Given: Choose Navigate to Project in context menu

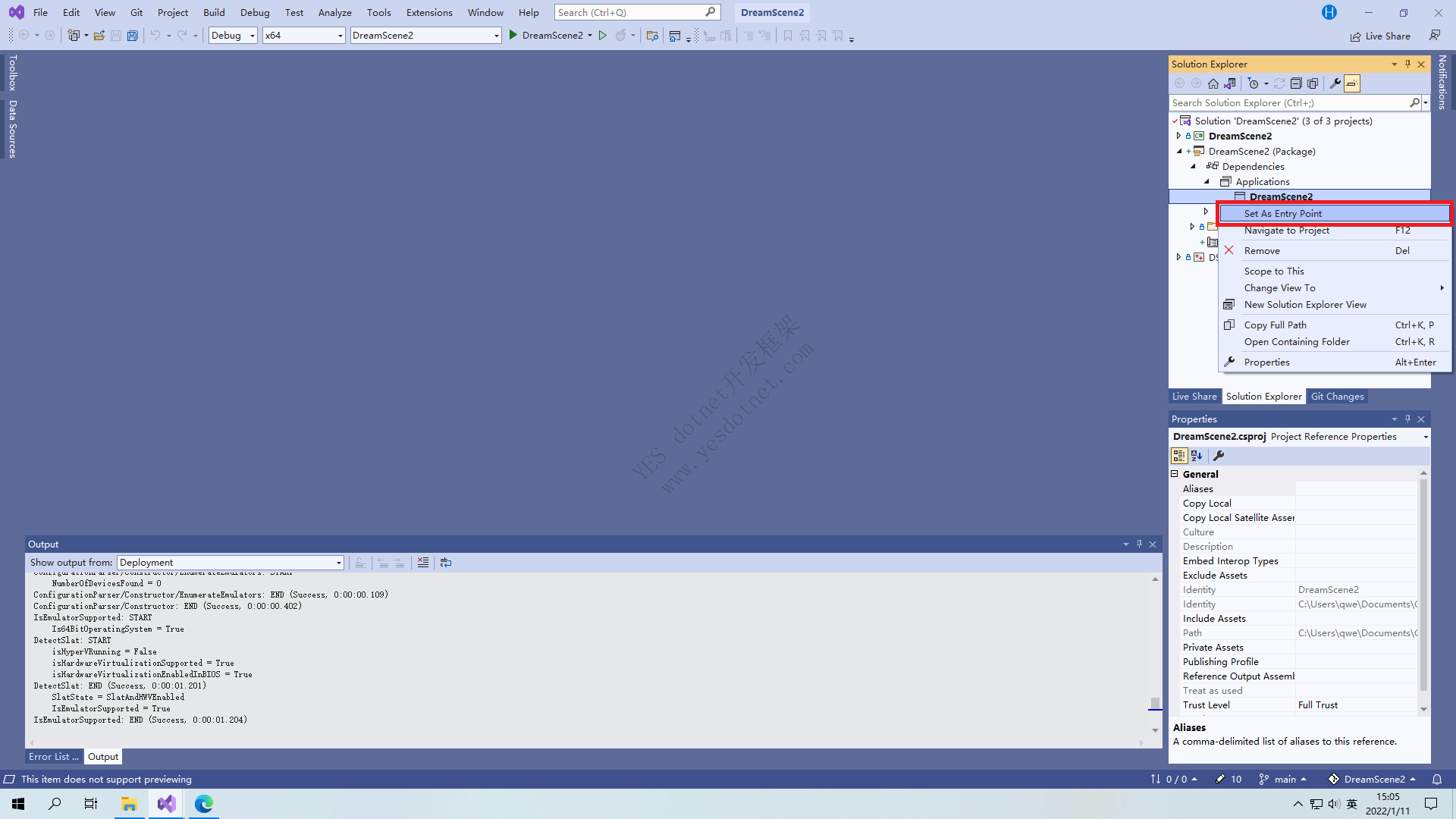Looking at the screenshot, I should pos(1335,231).
